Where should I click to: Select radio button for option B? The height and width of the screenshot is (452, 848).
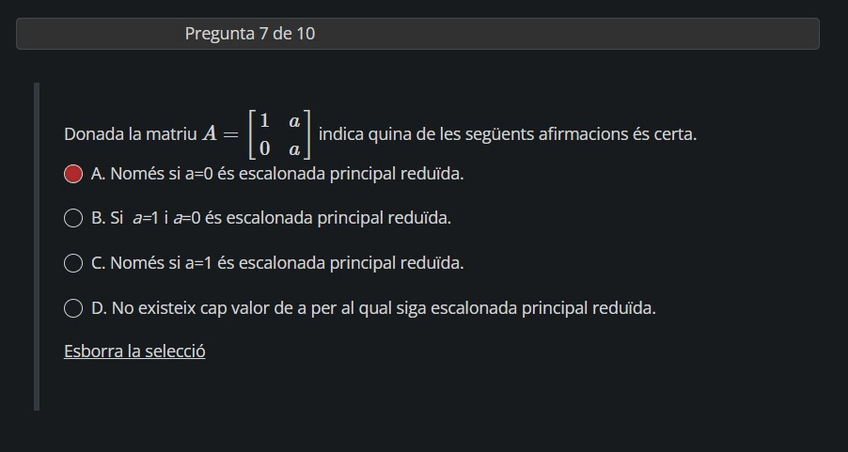point(73,218)
